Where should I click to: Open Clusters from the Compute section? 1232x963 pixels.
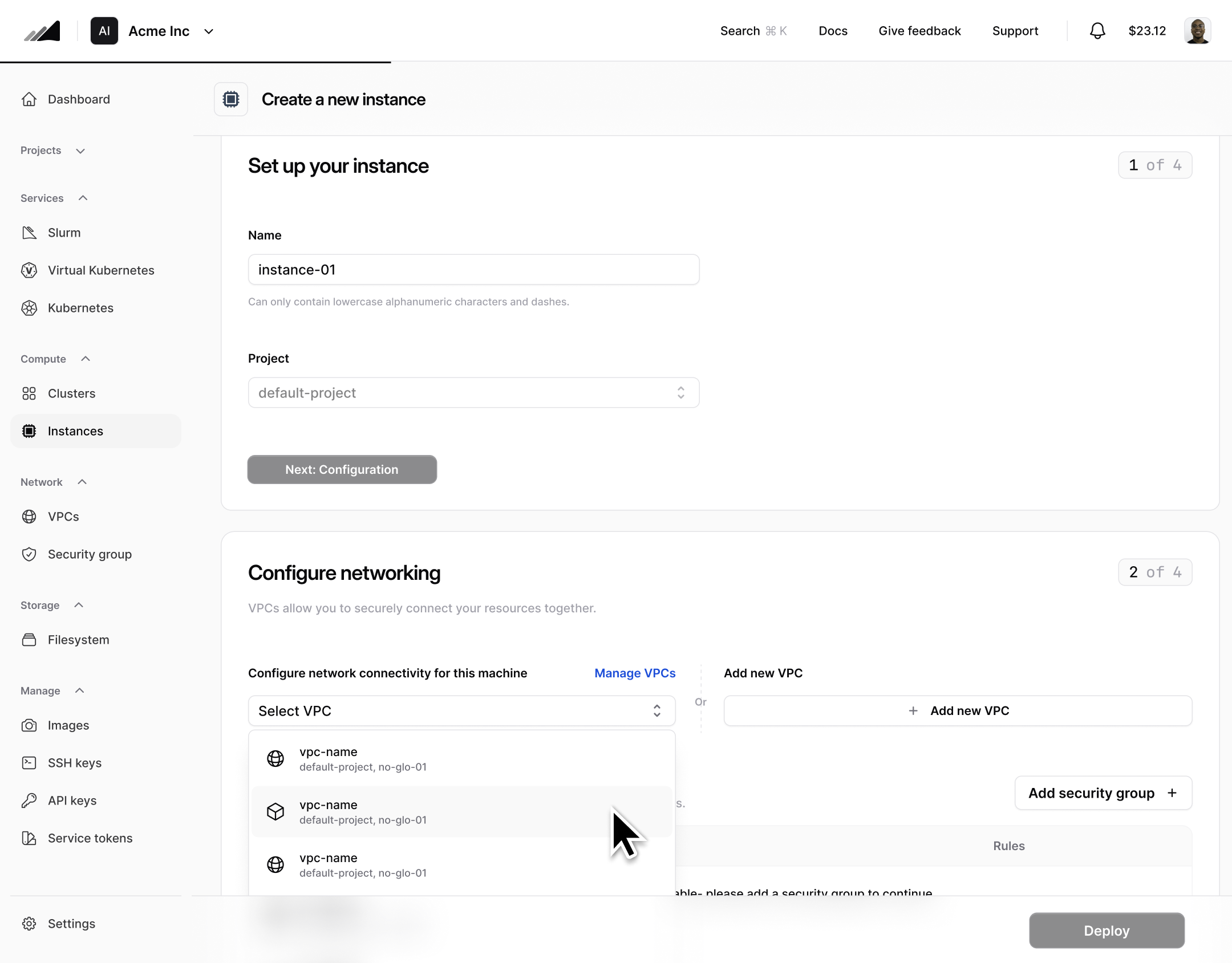72,393
